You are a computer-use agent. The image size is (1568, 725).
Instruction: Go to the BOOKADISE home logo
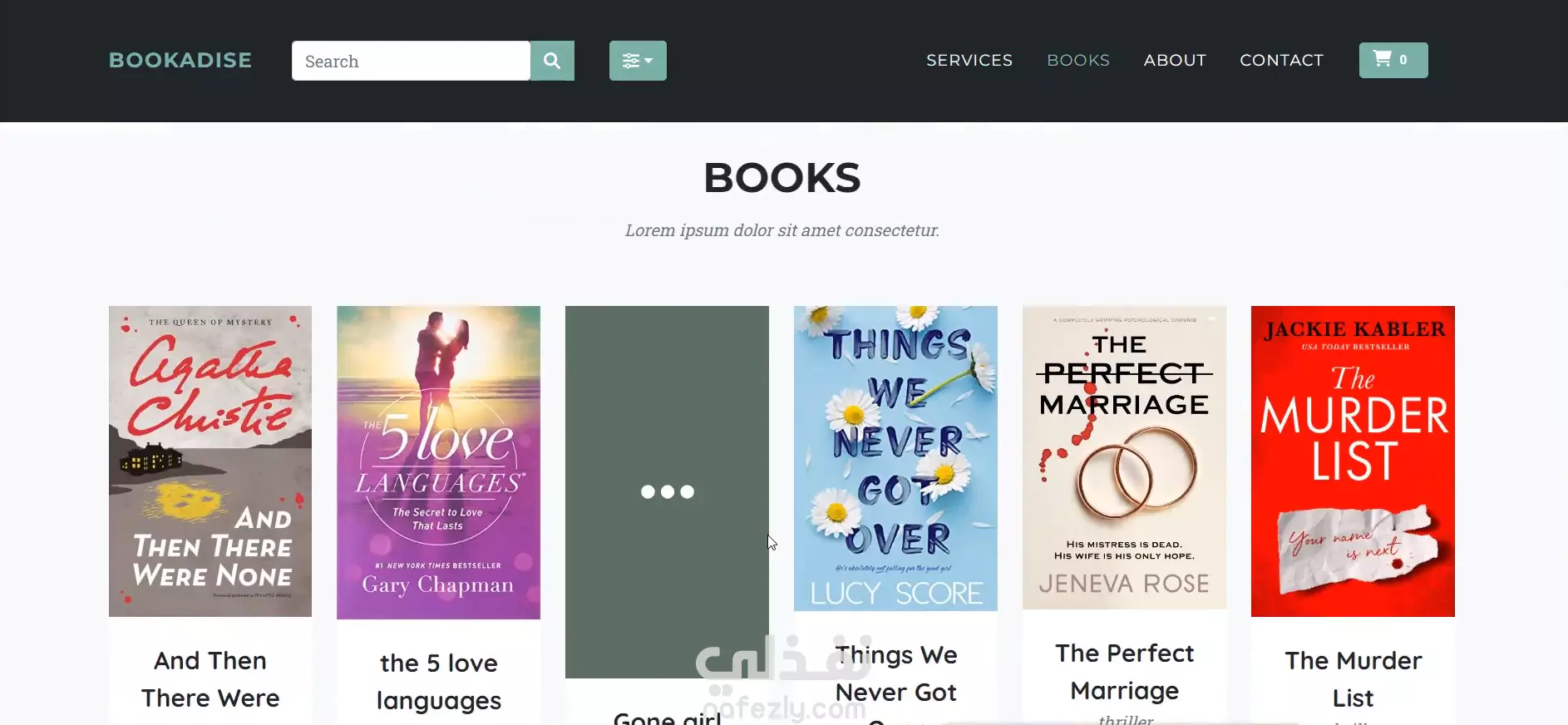(x=180, y=60)
